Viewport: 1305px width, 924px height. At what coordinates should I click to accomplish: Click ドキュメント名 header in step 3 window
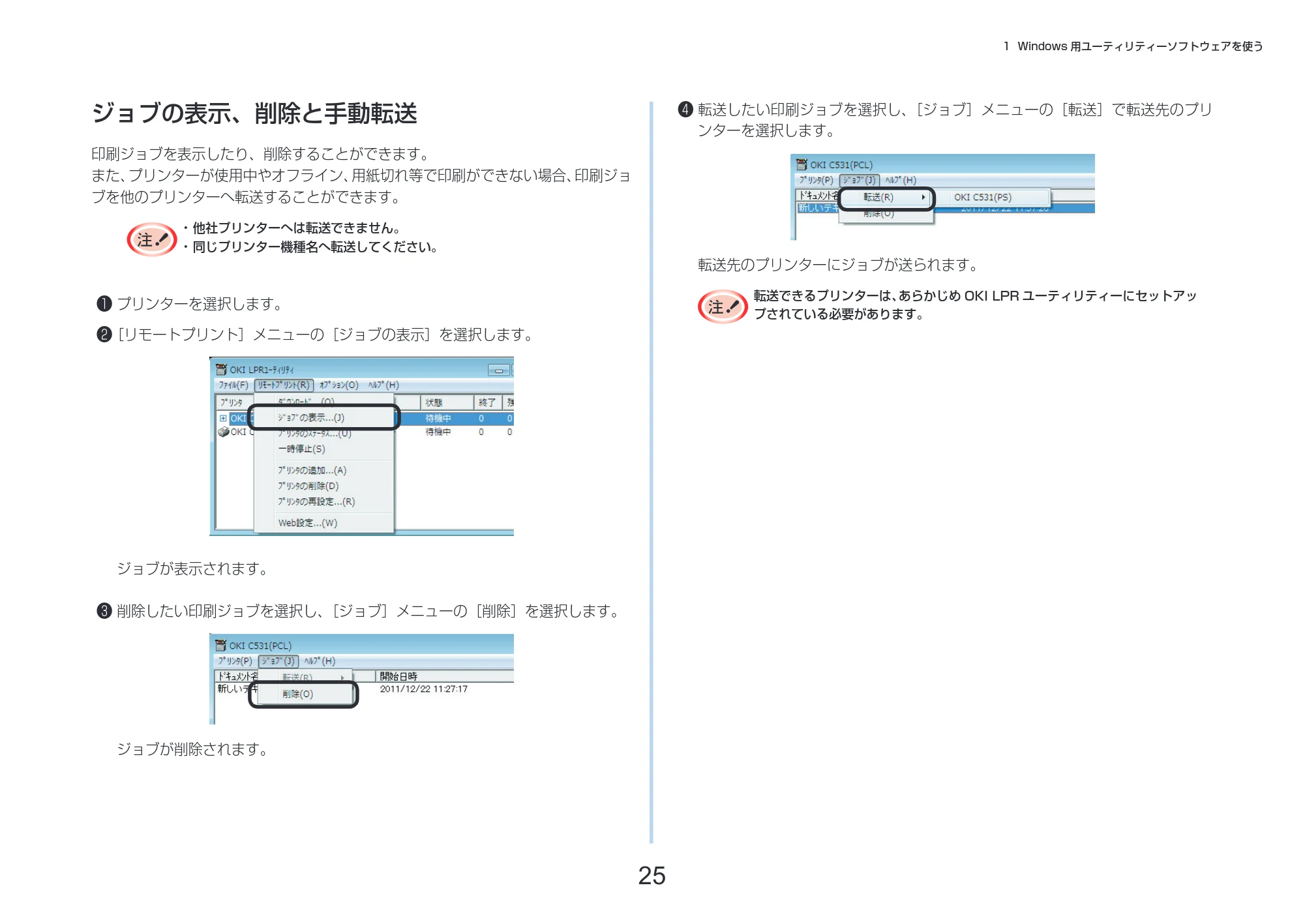pyautogui.click(x=237, y=676)
